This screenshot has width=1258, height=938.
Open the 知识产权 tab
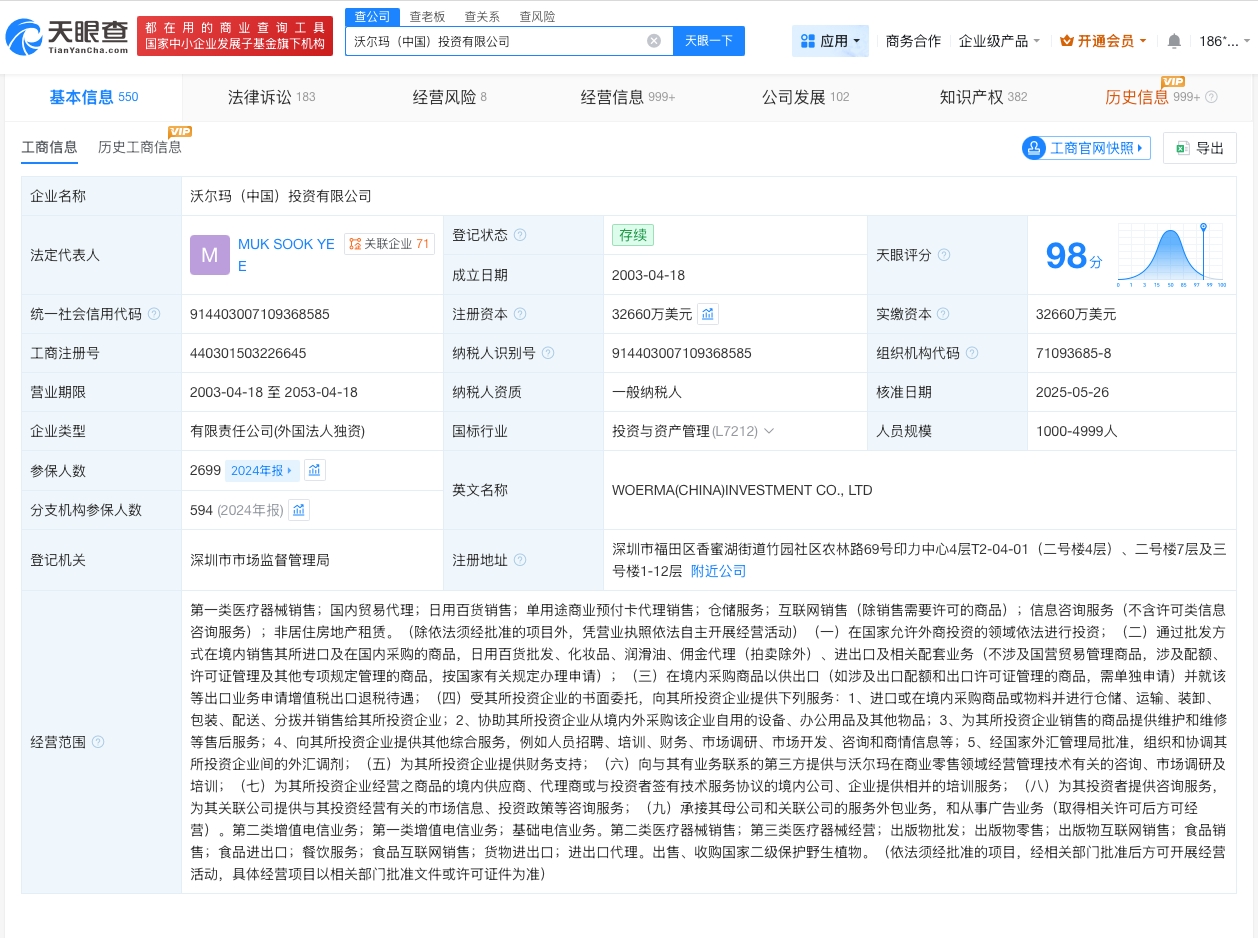click(983, 97)
